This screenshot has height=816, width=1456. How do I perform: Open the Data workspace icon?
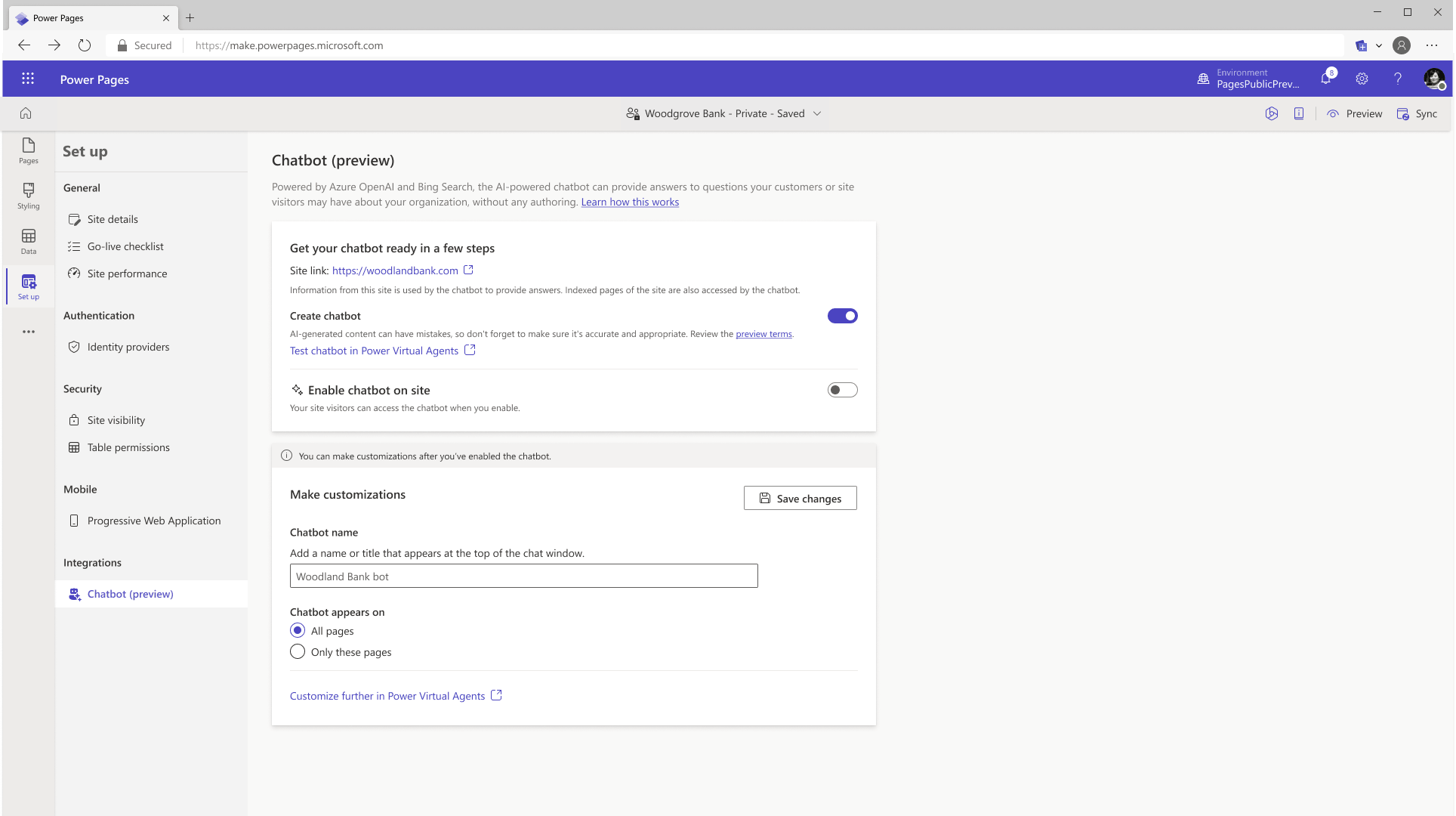[x=28, y=240]
